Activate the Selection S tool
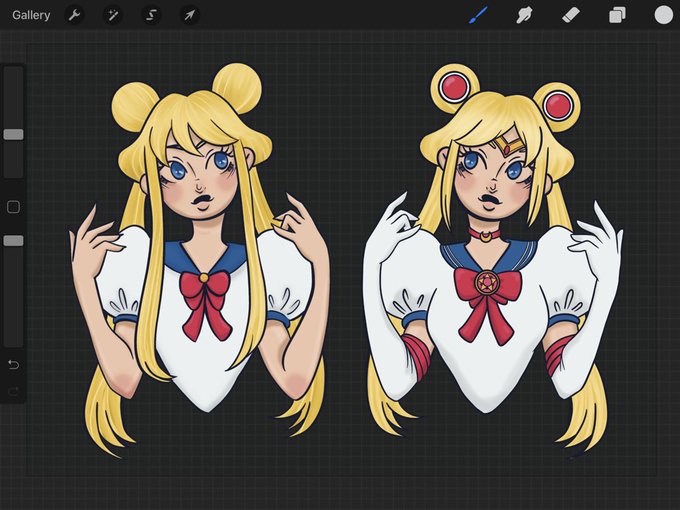Viewport: 680px width, 510px height. pyautogui.click(x=151, y=16)
